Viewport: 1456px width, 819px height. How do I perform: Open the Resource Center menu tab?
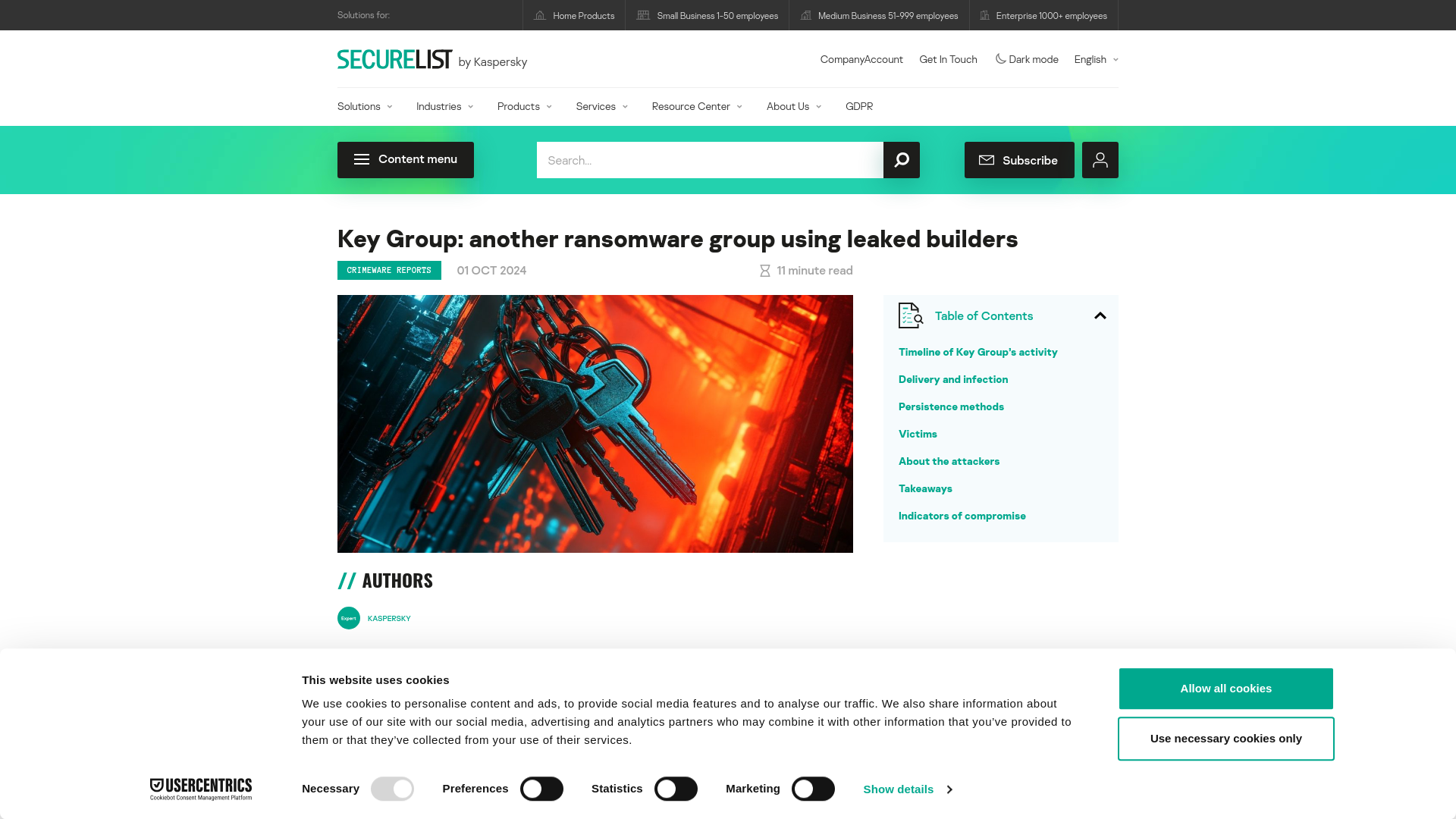(x=697, y=106)
